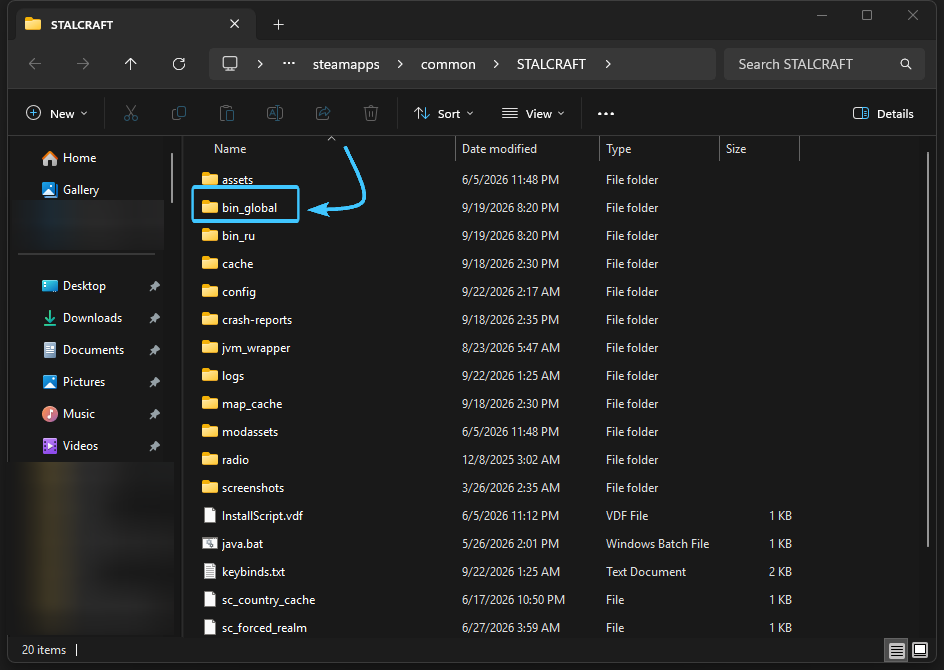Click the Delete trash can icon
Screen dimensions: 944x670
click(x=371, y=113)
